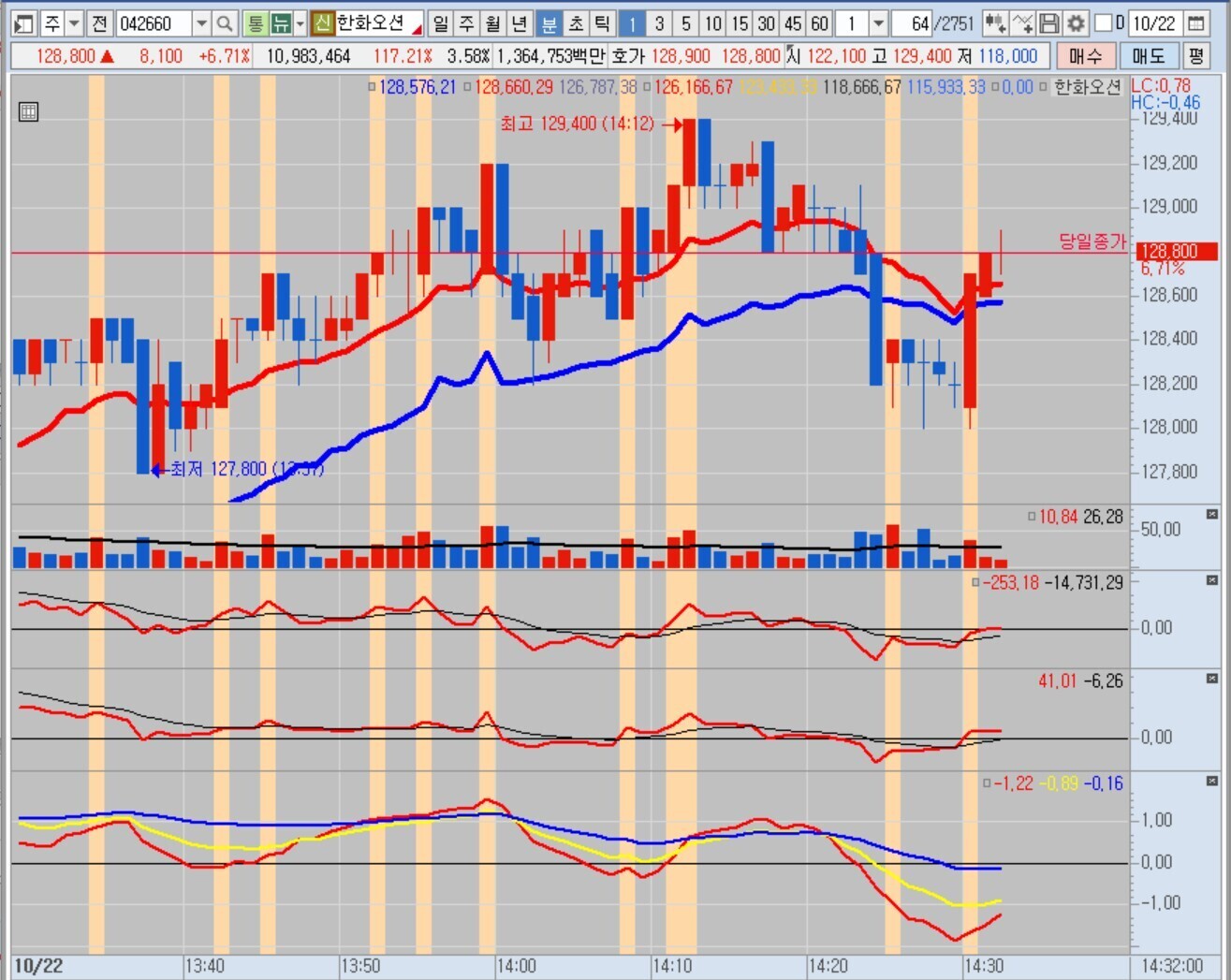1231x980 pixels.
Task: Click the save chart floppy icon
Action: [1049, 23]
